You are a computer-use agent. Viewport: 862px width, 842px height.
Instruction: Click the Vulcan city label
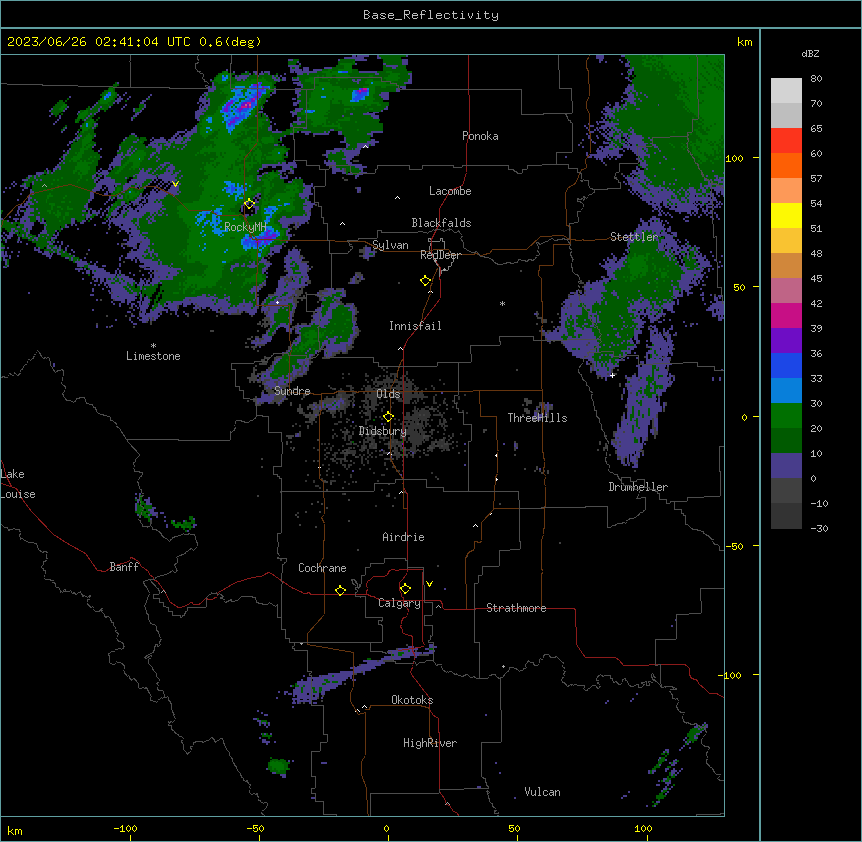542,792
